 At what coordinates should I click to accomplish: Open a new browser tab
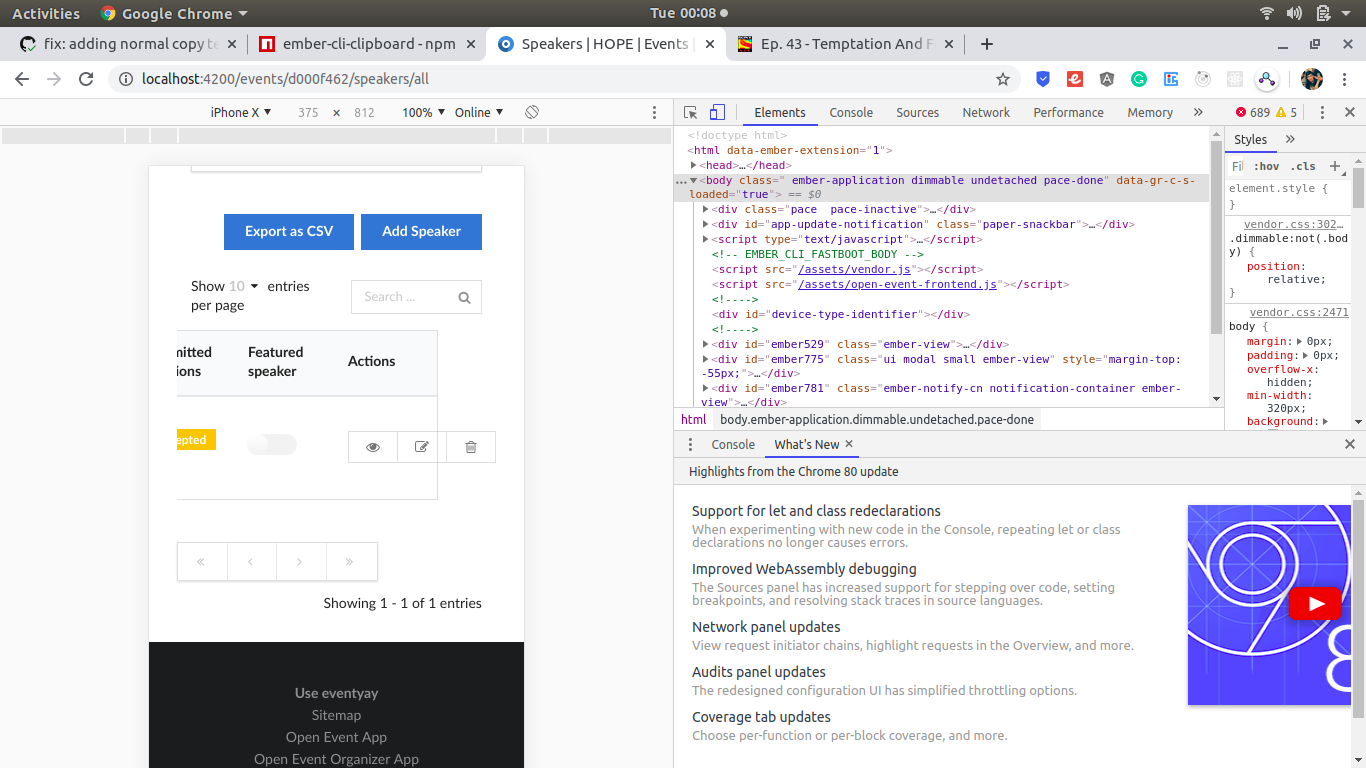click(987, 44)
